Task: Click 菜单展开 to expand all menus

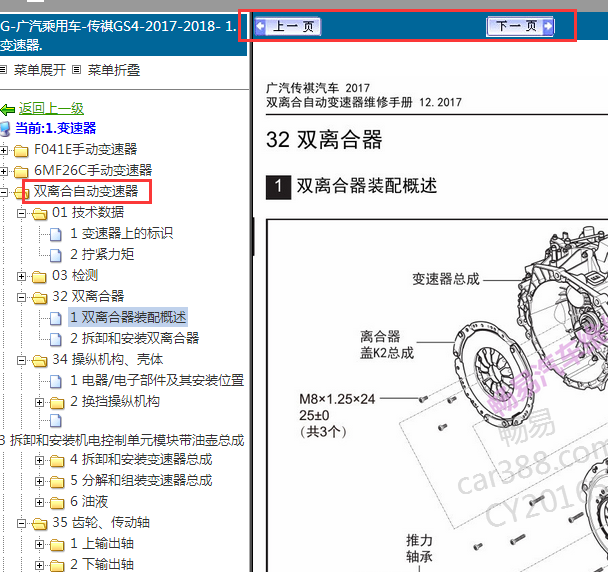Action: (40, 70)
